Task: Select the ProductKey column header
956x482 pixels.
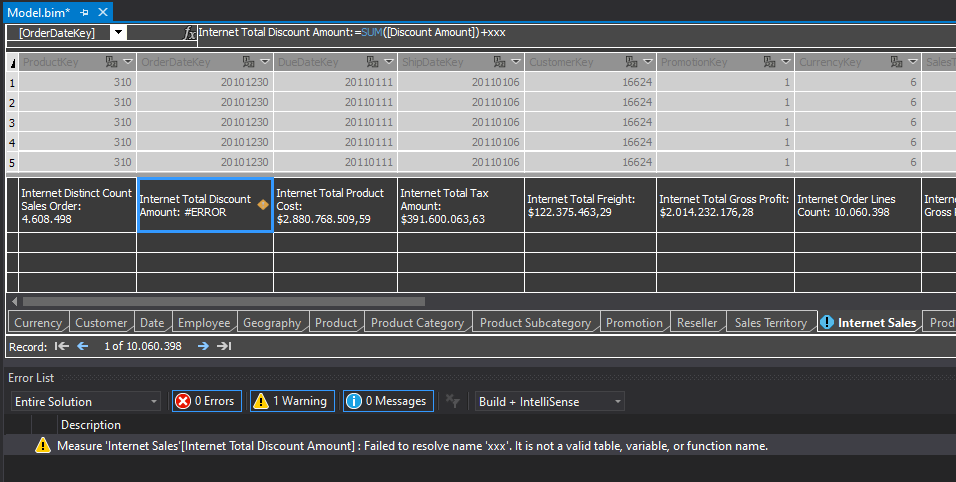Action: 77,62
